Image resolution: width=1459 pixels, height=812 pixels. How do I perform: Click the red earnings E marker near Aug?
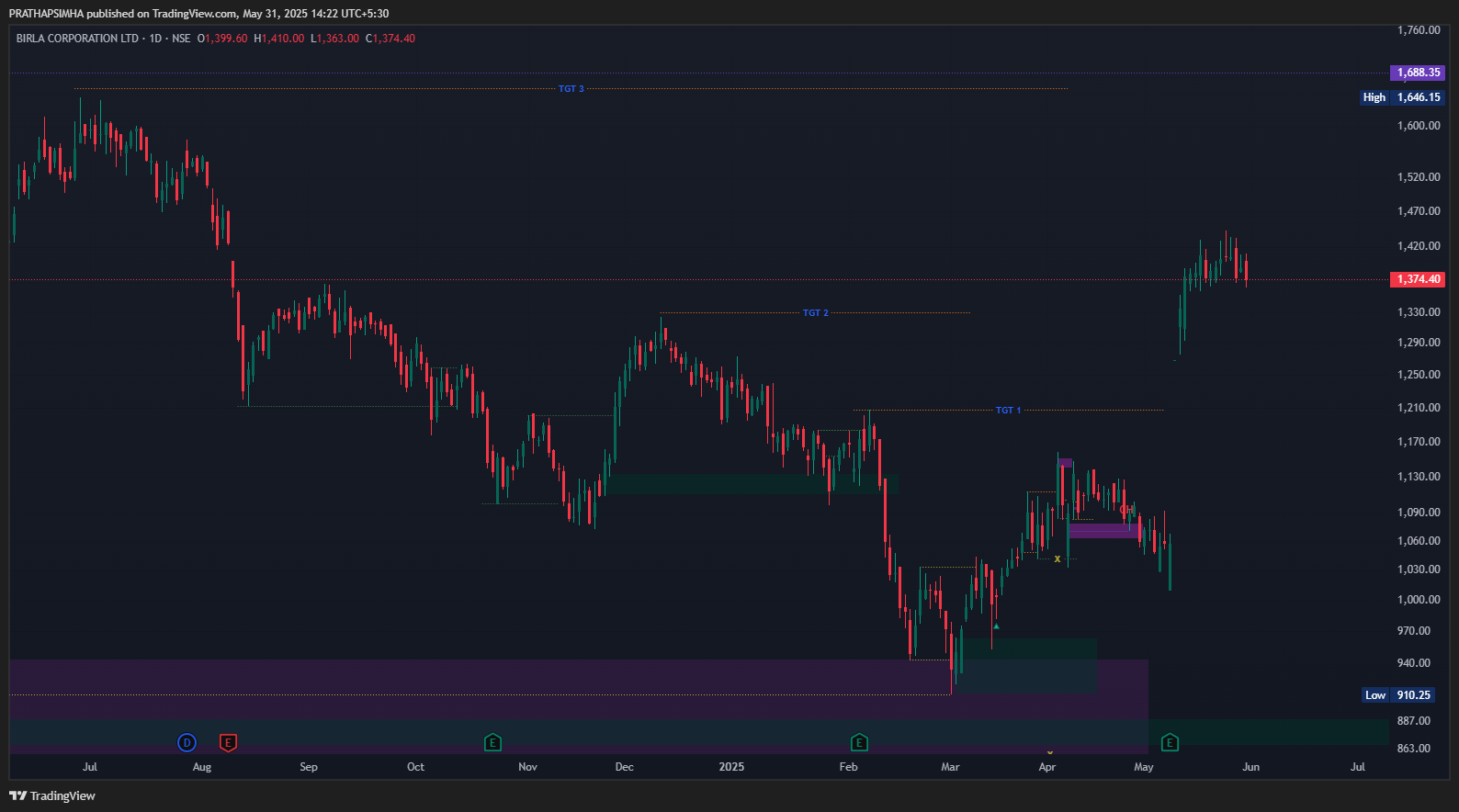[x=228, y=742]
